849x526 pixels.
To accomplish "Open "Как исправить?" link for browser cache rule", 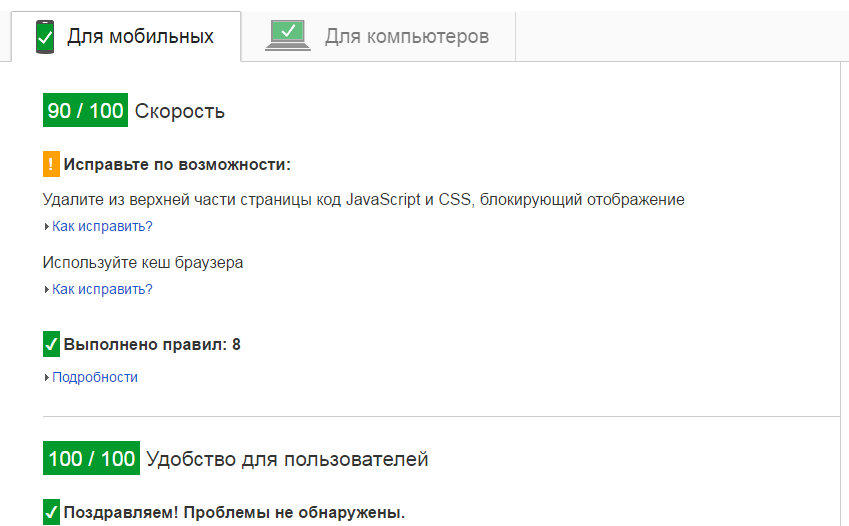I will [x=102, y=289].
